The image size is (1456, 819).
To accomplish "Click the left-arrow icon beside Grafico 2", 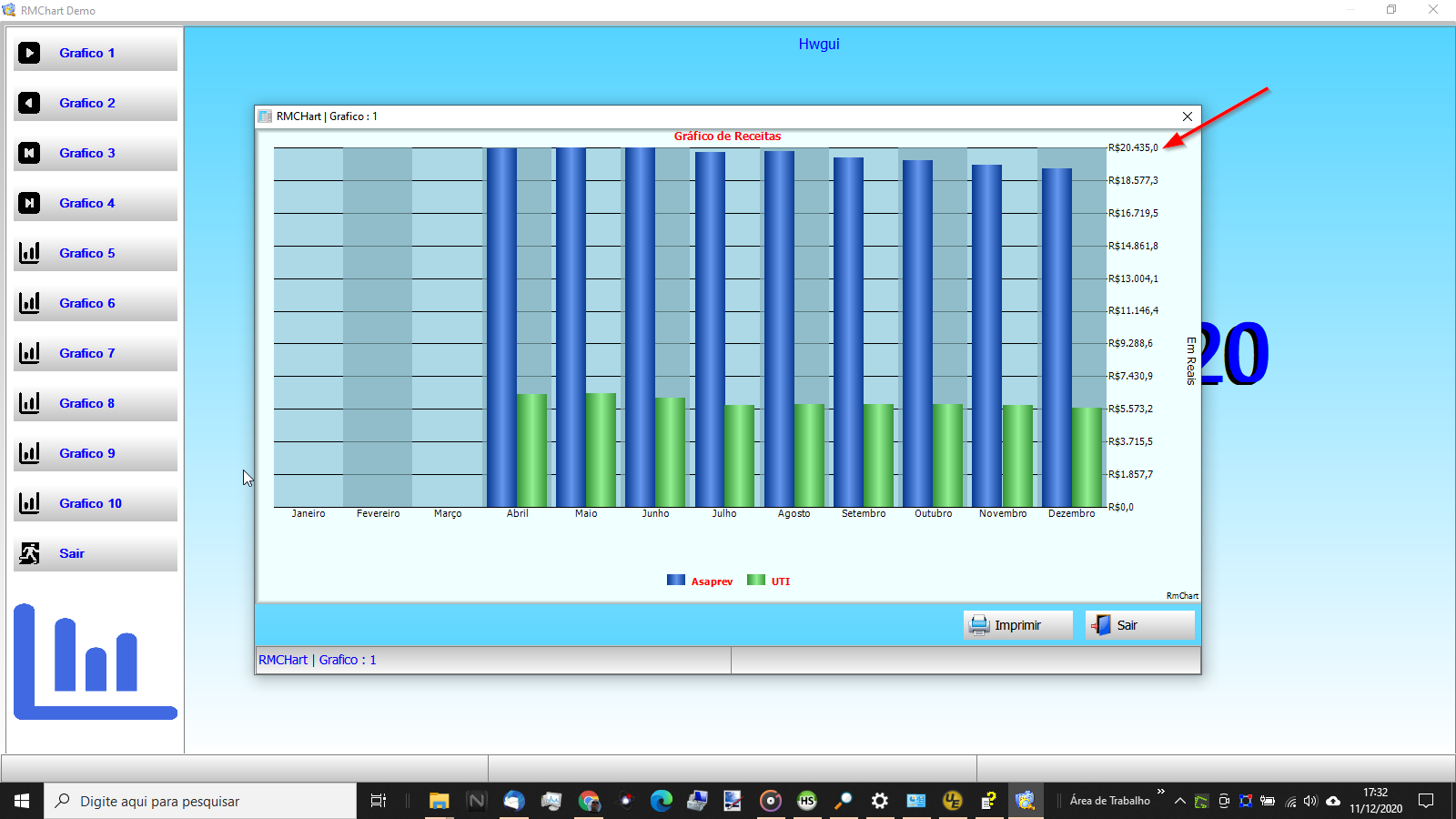I will tap(29, 103).
